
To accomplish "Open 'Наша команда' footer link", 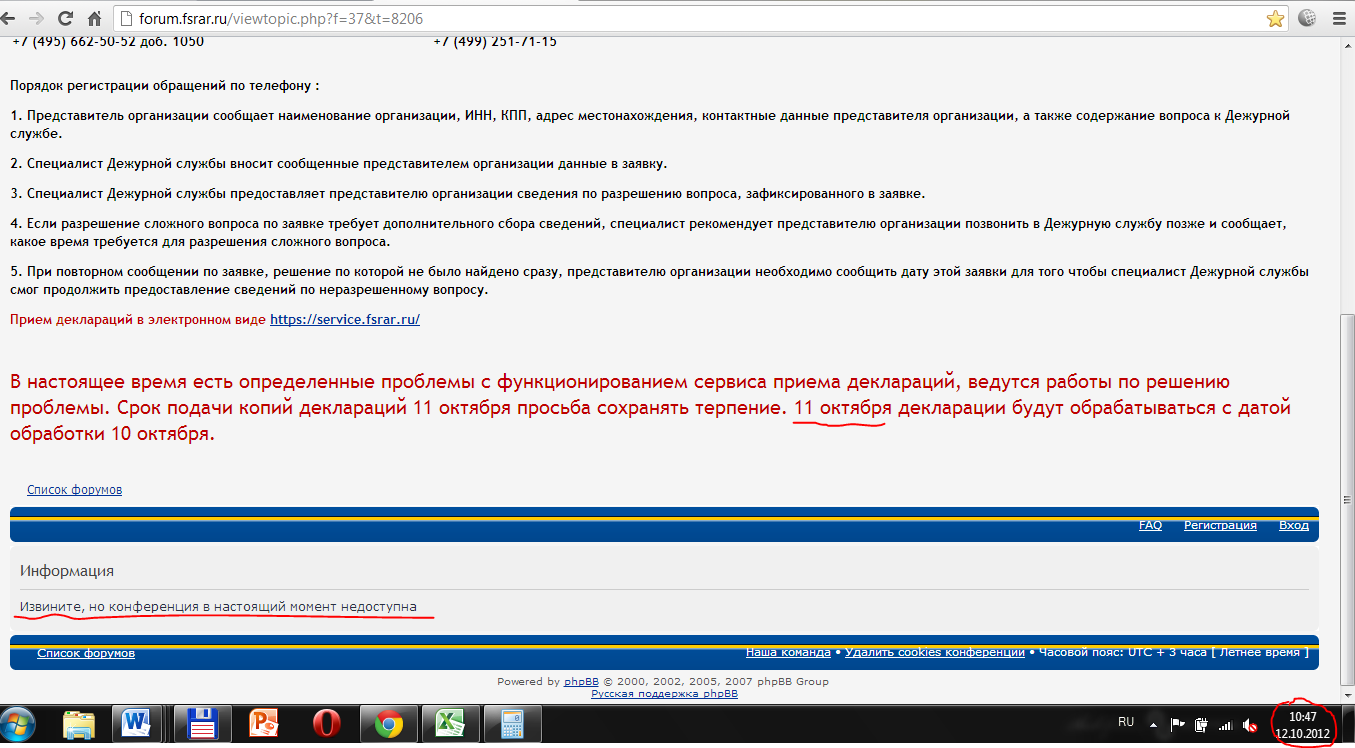I will point(788,652).
